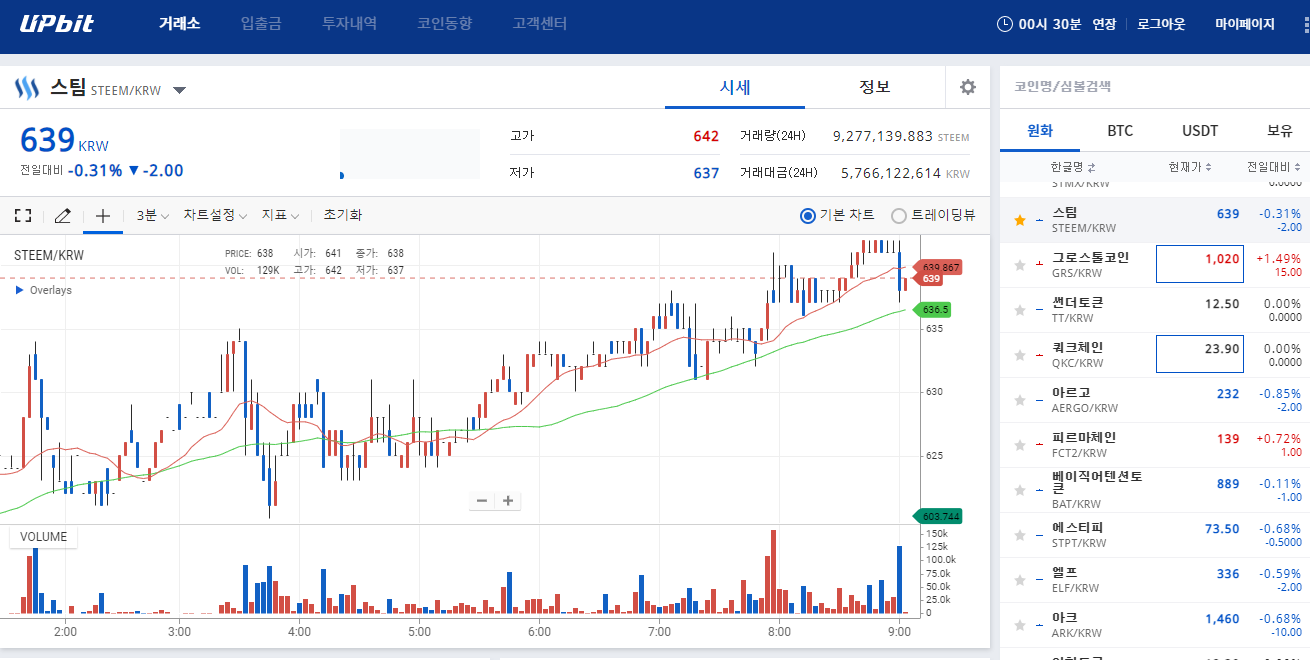Screen dimensions: 1310x660
Task: Open 코인동향 menu
Action: click(444, 23)
